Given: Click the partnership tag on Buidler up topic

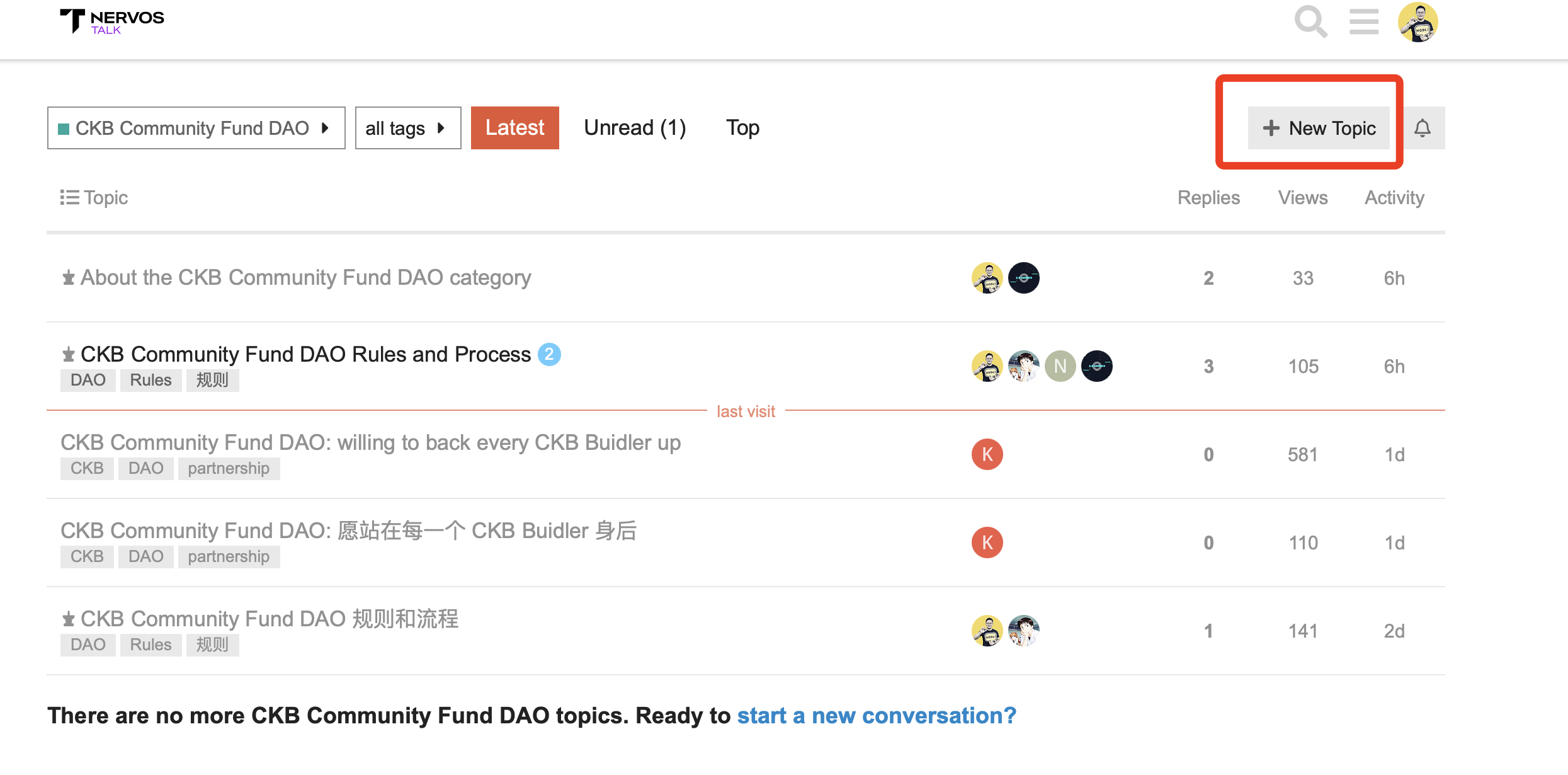Looking at the screenshot, I should point(229,468).
